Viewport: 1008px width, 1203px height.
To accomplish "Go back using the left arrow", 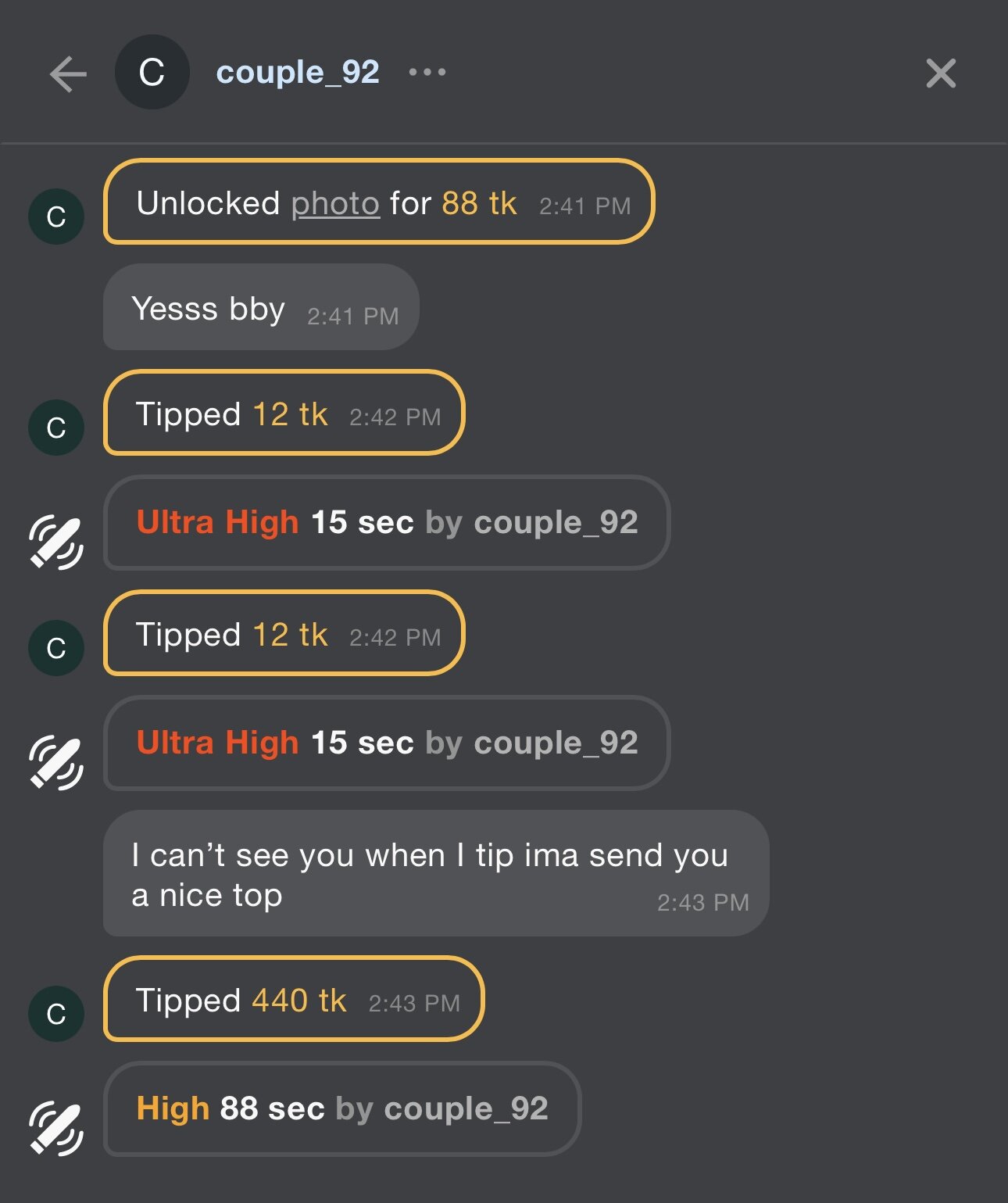I will tap(68, 74).
